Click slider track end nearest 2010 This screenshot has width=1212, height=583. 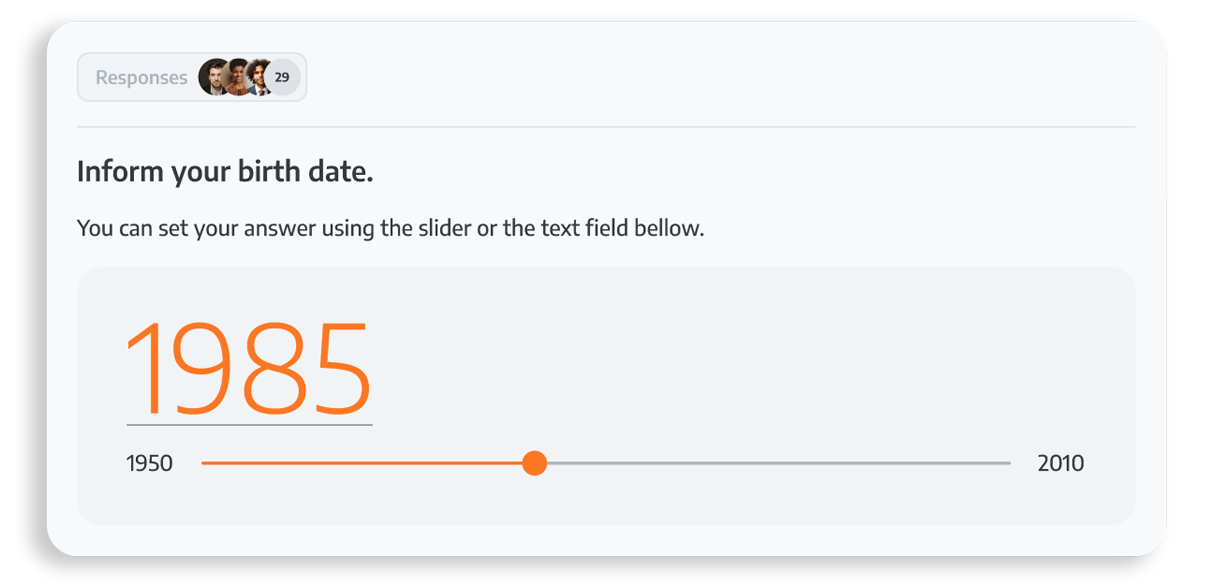coord(1007,463)
